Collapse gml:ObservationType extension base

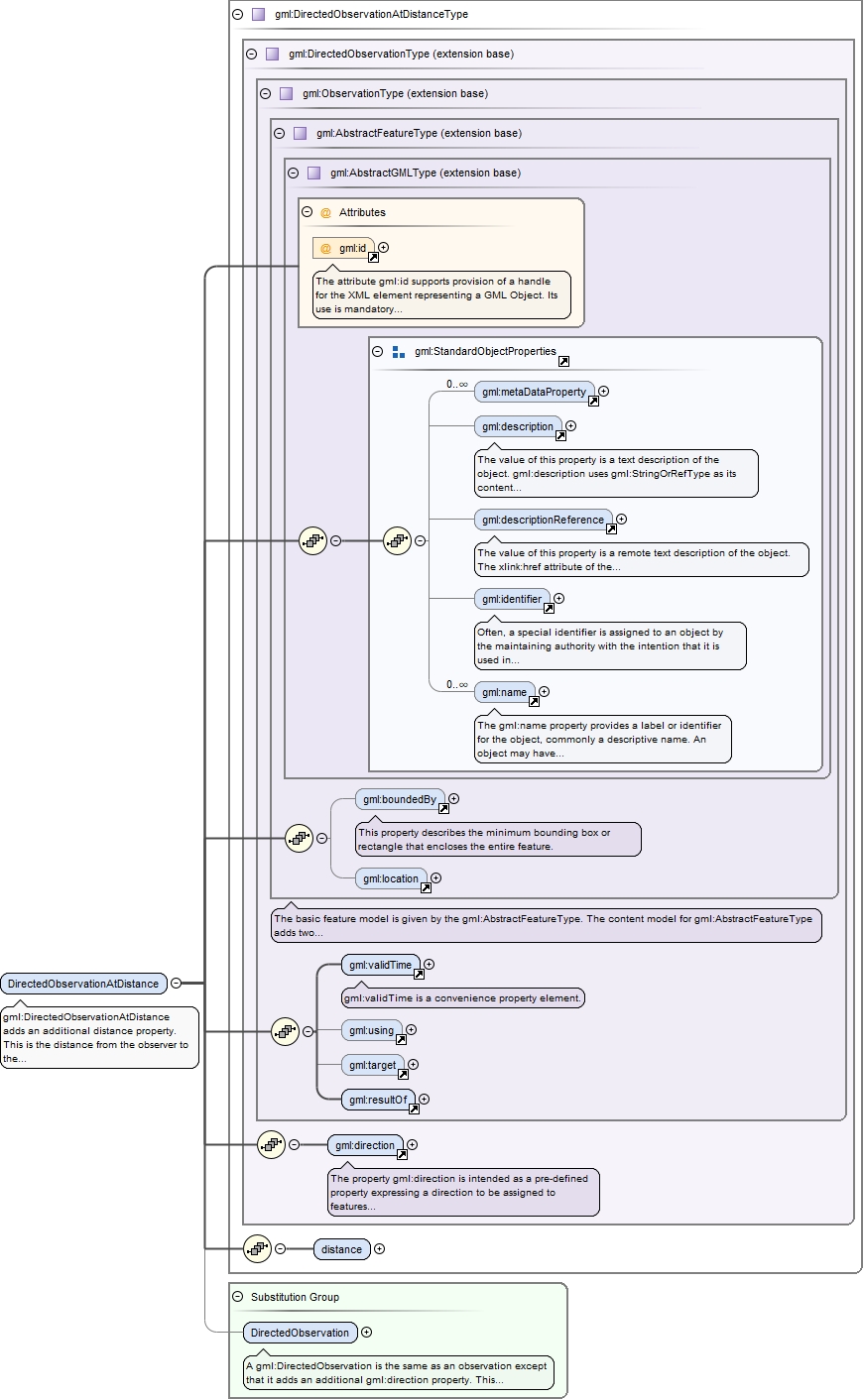(265, 93)
